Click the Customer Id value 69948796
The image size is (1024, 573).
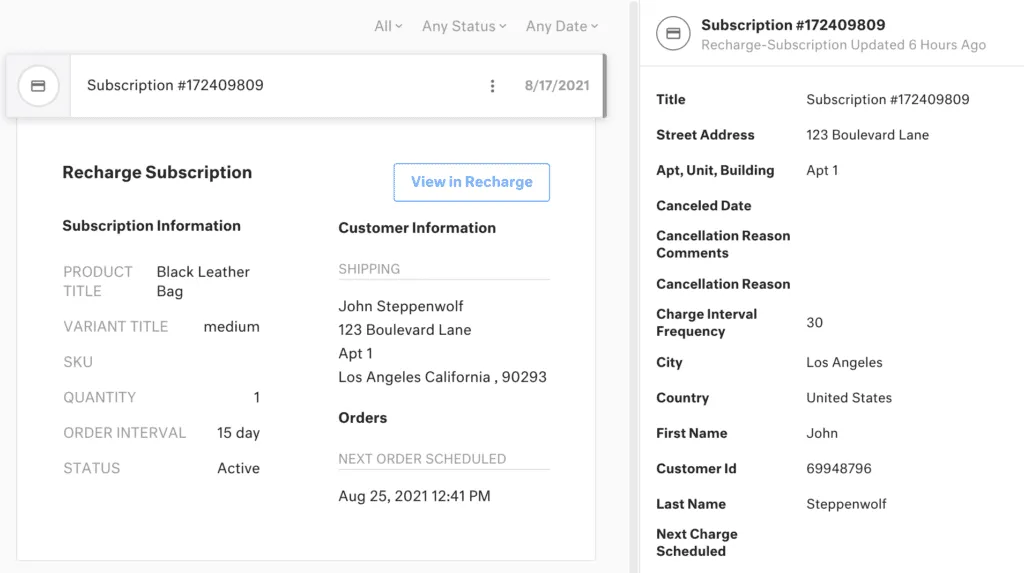pos(839,469)
